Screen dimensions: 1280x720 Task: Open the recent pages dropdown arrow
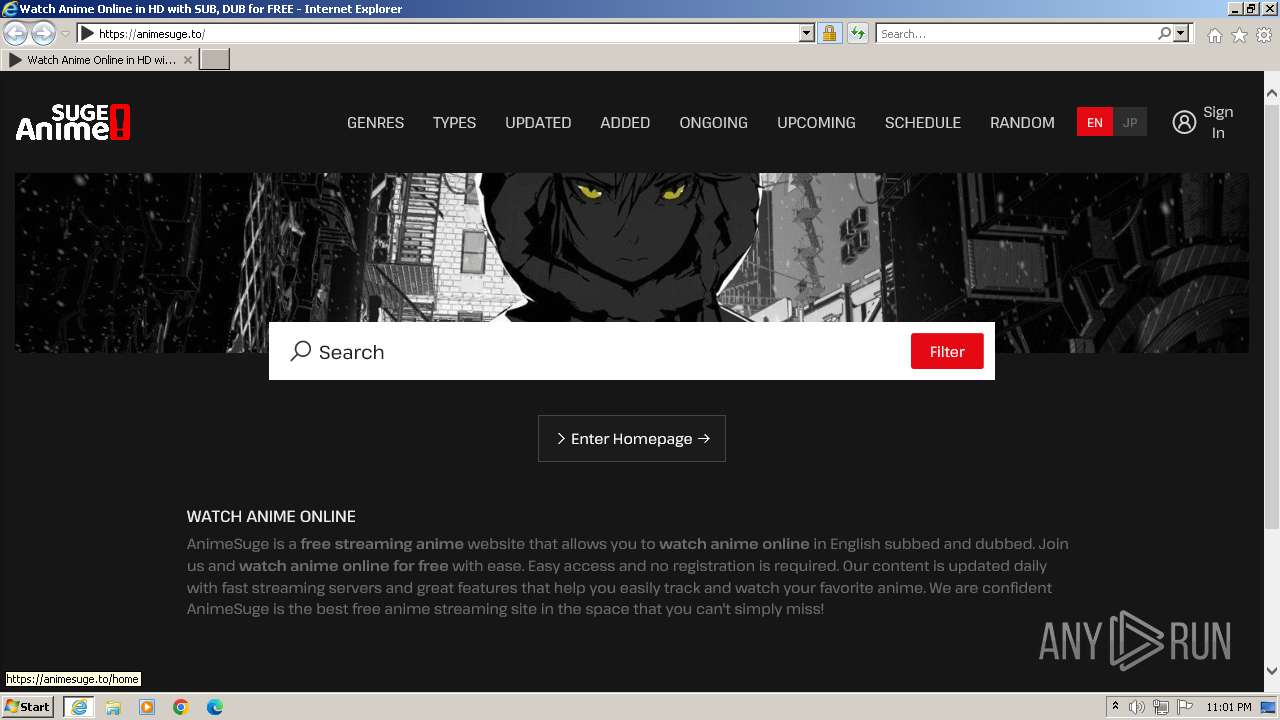[x=65, y=33]
